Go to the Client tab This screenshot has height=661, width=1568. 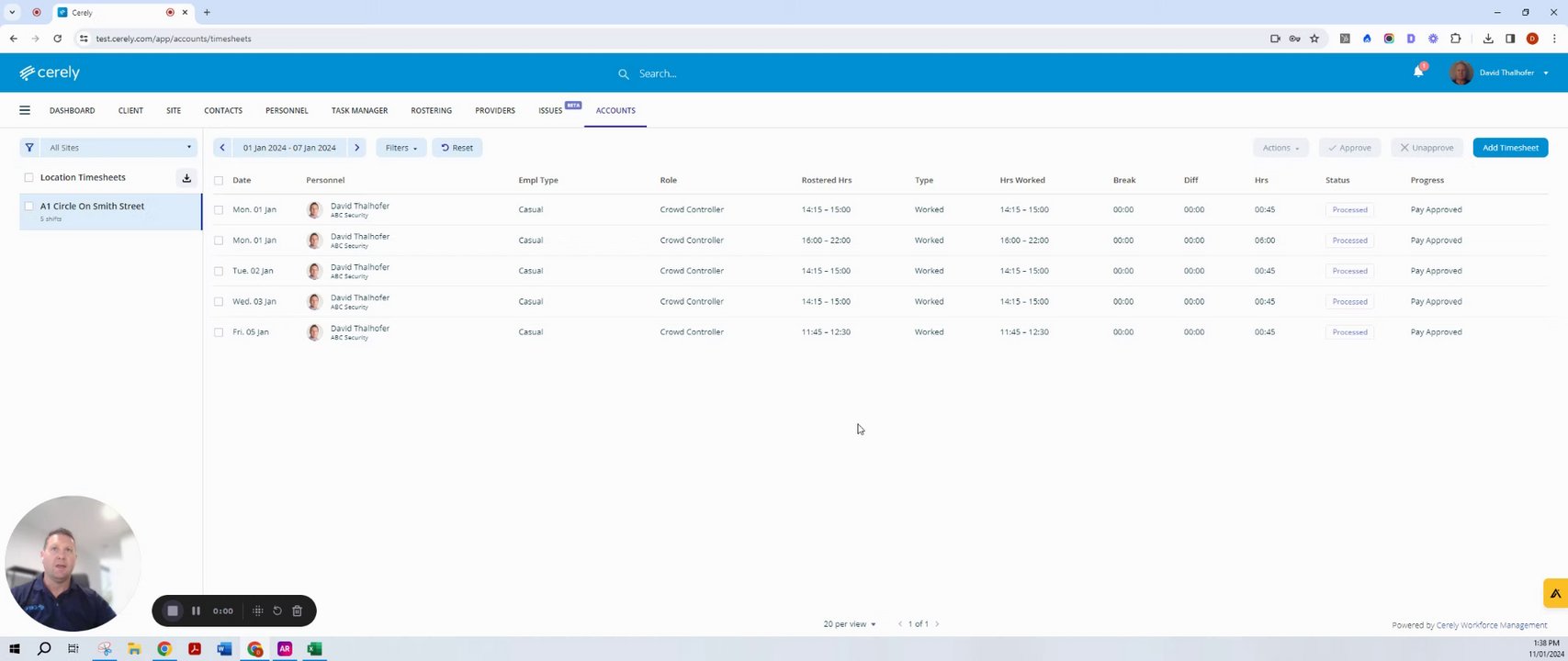(x=130, y=111)
